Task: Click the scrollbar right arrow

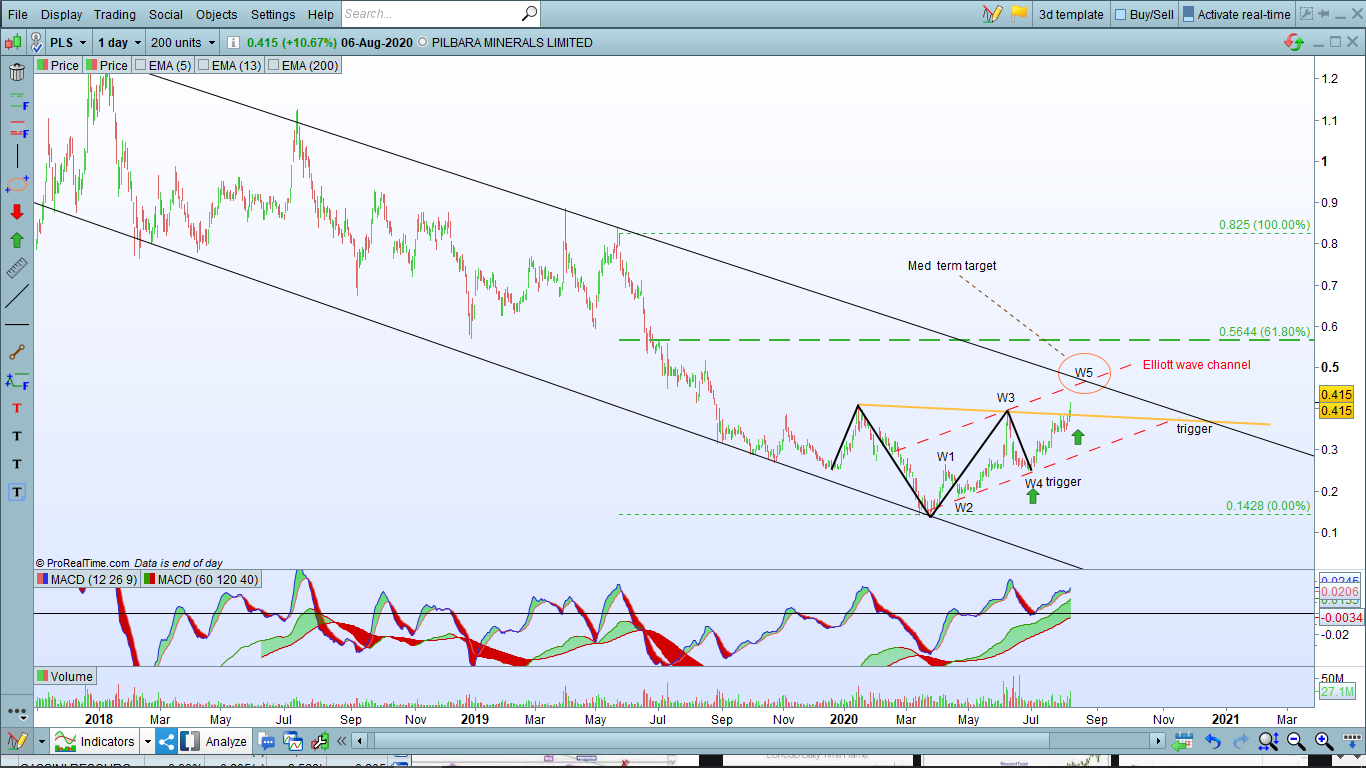Action: point(1159,741)
